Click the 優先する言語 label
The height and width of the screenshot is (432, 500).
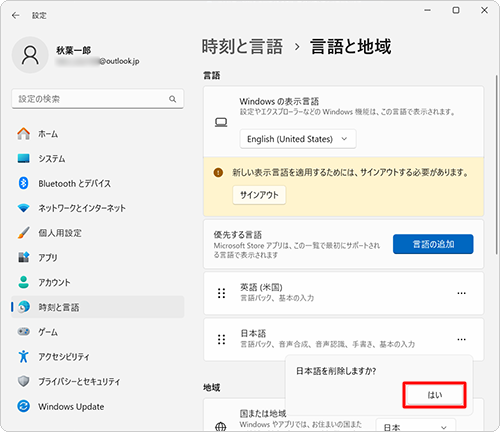238,235
